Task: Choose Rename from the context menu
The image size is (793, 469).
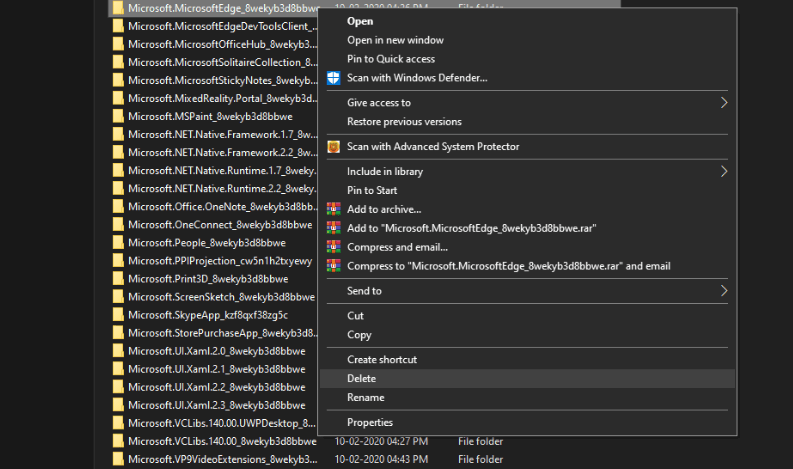Action: pos(365,398)
